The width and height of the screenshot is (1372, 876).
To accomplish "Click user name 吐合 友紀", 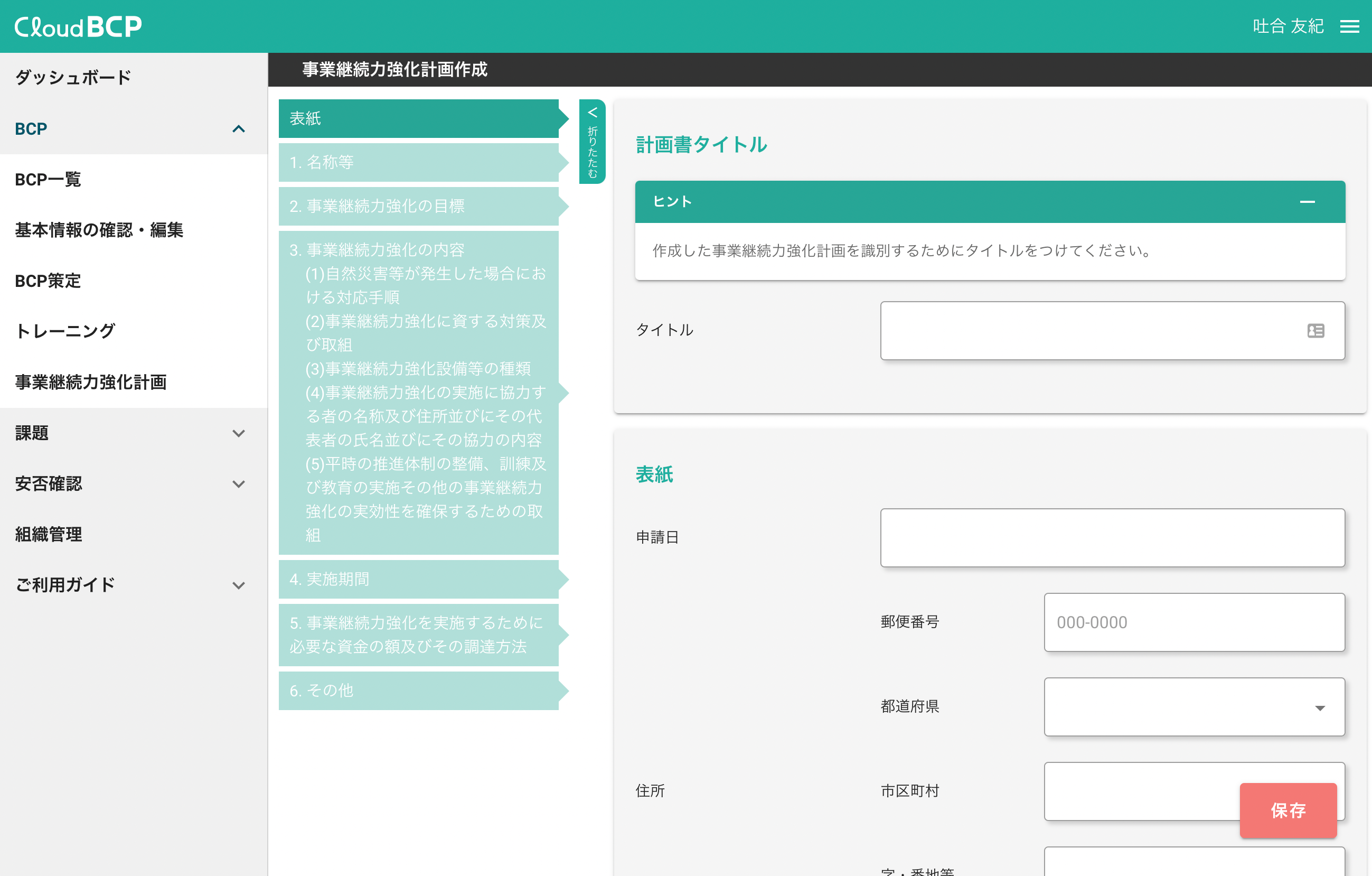I will (1288, 26).
